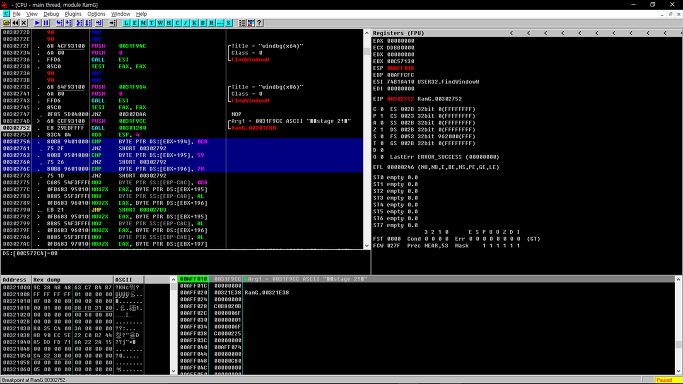The width and height of the screenshot is (683, 384).
Task: Click the LastErr ERROR_SUCCESS line
Action: (436, 157)
